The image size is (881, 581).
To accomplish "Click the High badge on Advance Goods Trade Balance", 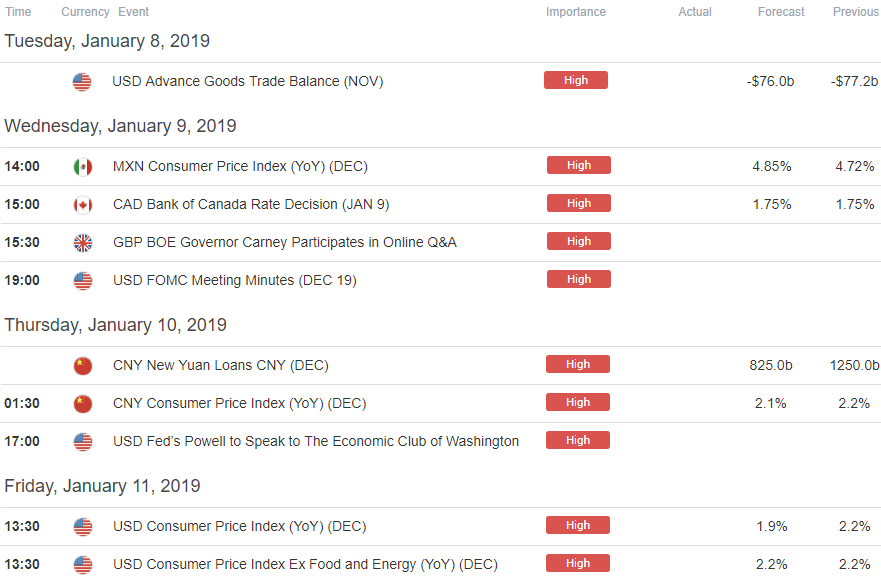I will coord(576,80).
